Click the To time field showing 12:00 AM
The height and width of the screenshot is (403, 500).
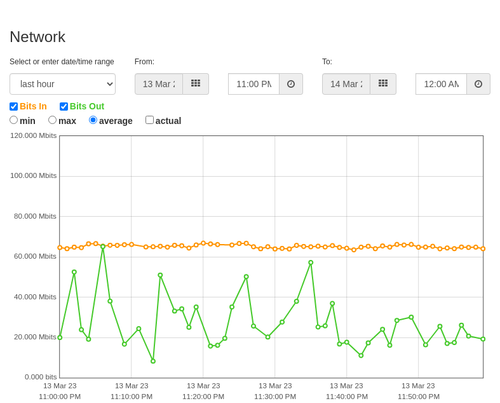(x=441, y=84)
